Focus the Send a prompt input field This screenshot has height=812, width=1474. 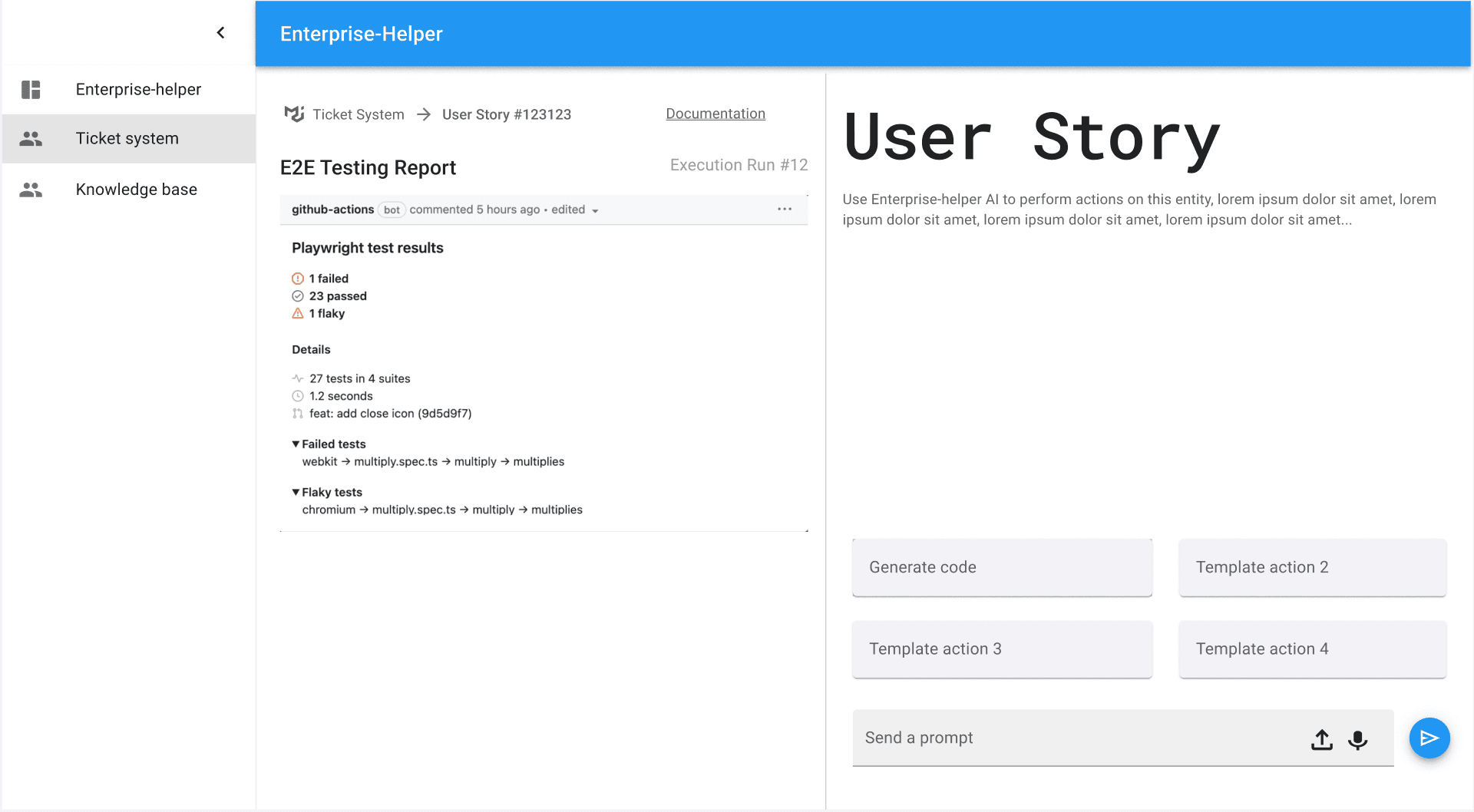(x=1075, y=738)
